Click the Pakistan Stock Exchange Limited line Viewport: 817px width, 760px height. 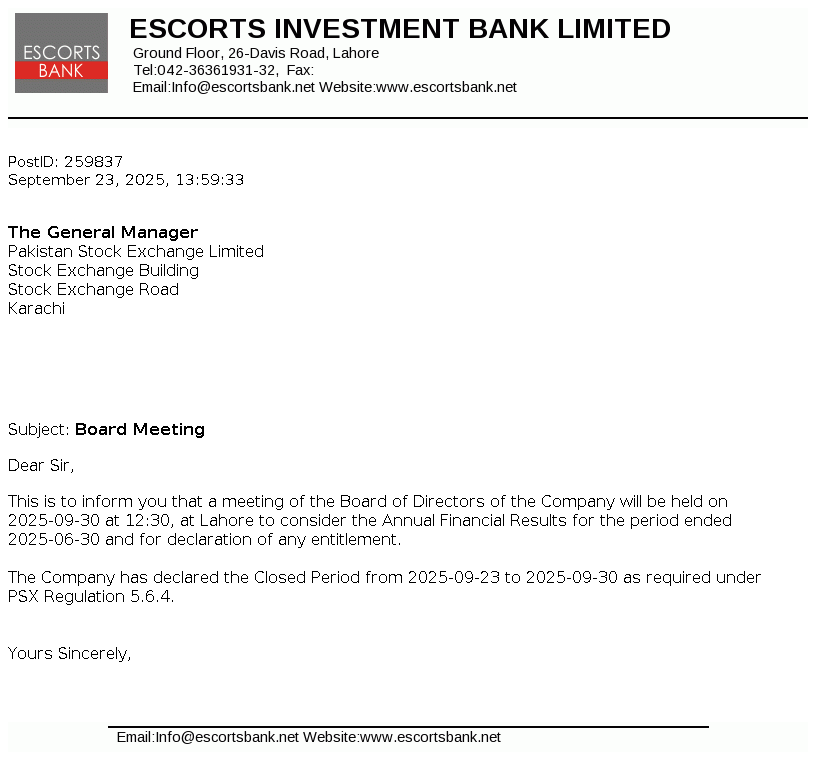pyautogui.click(x=135, y=251)
